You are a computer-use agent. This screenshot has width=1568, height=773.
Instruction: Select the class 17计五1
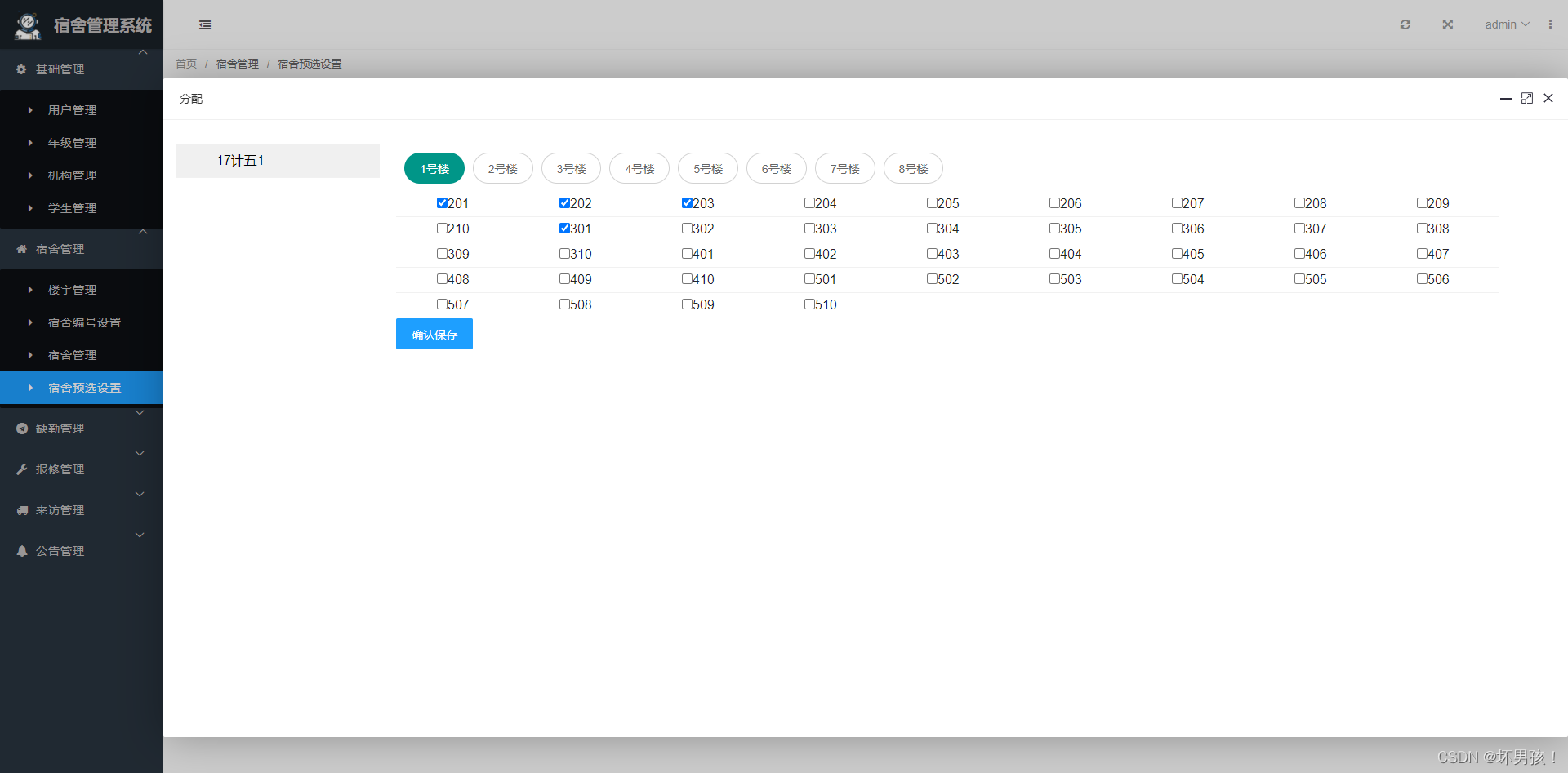278,161
